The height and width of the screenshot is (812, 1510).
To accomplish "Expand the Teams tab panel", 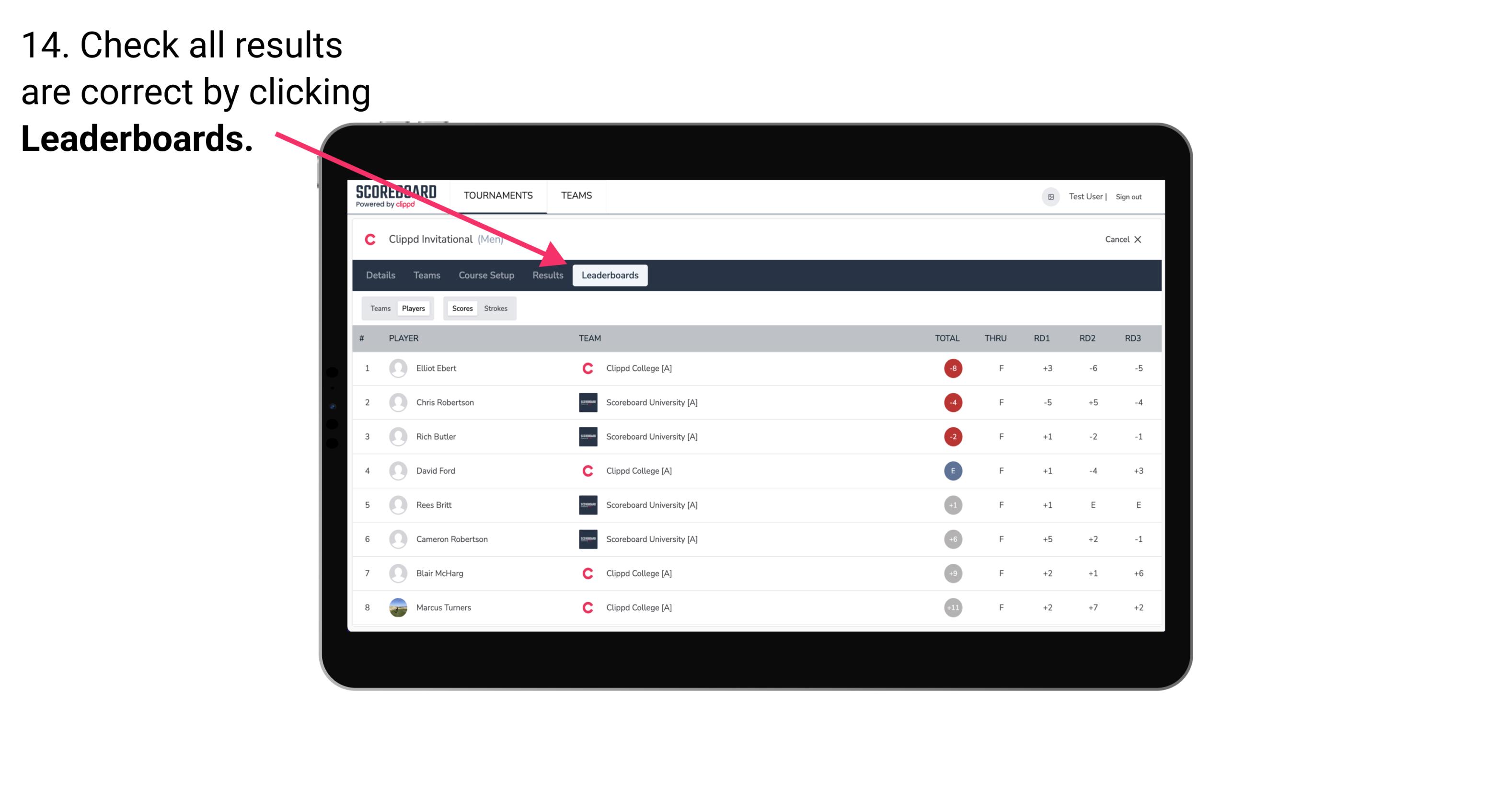I will (378, 308).
